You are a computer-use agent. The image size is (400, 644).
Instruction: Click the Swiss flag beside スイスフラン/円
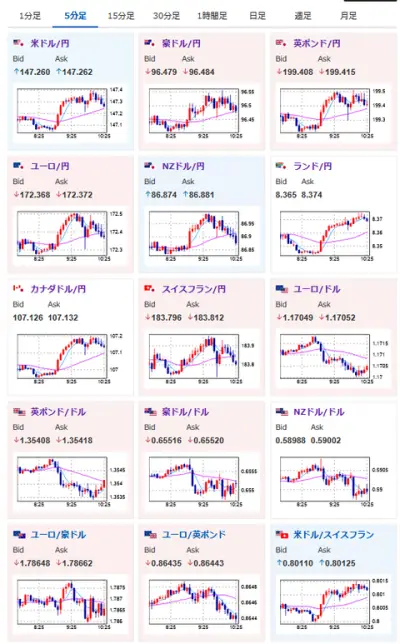(x=150, y=289)
